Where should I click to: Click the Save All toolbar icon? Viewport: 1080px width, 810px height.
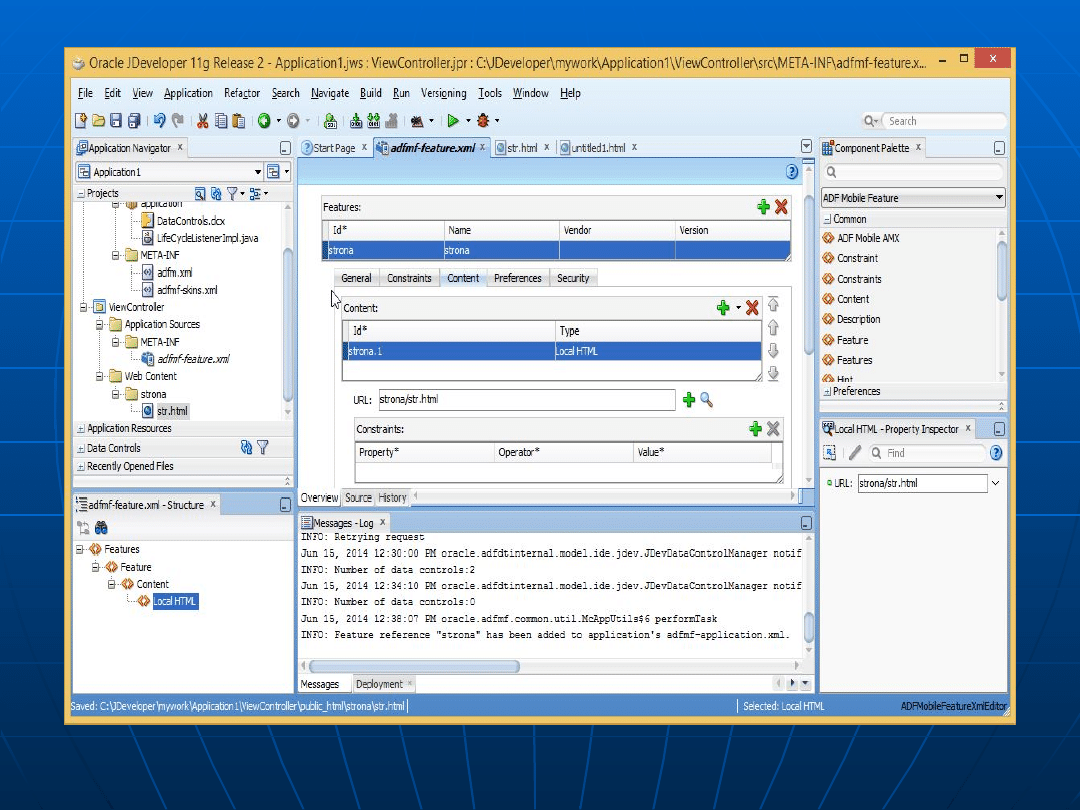[134, 121]
